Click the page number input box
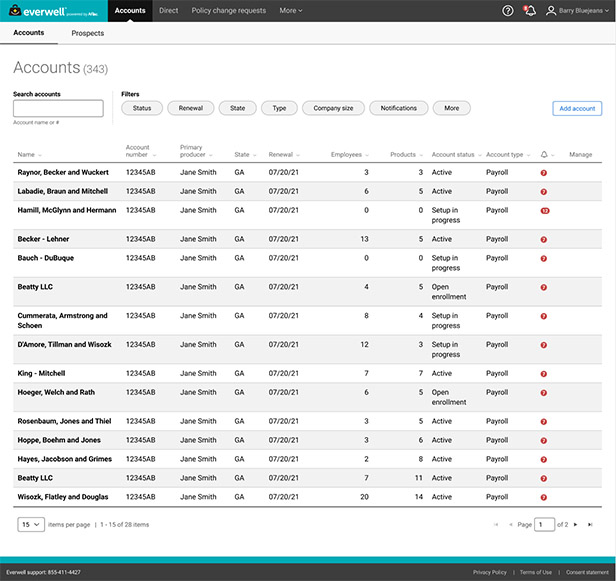Image resolution: width=616 pixels, height=581 pixels. pos(544,524)
